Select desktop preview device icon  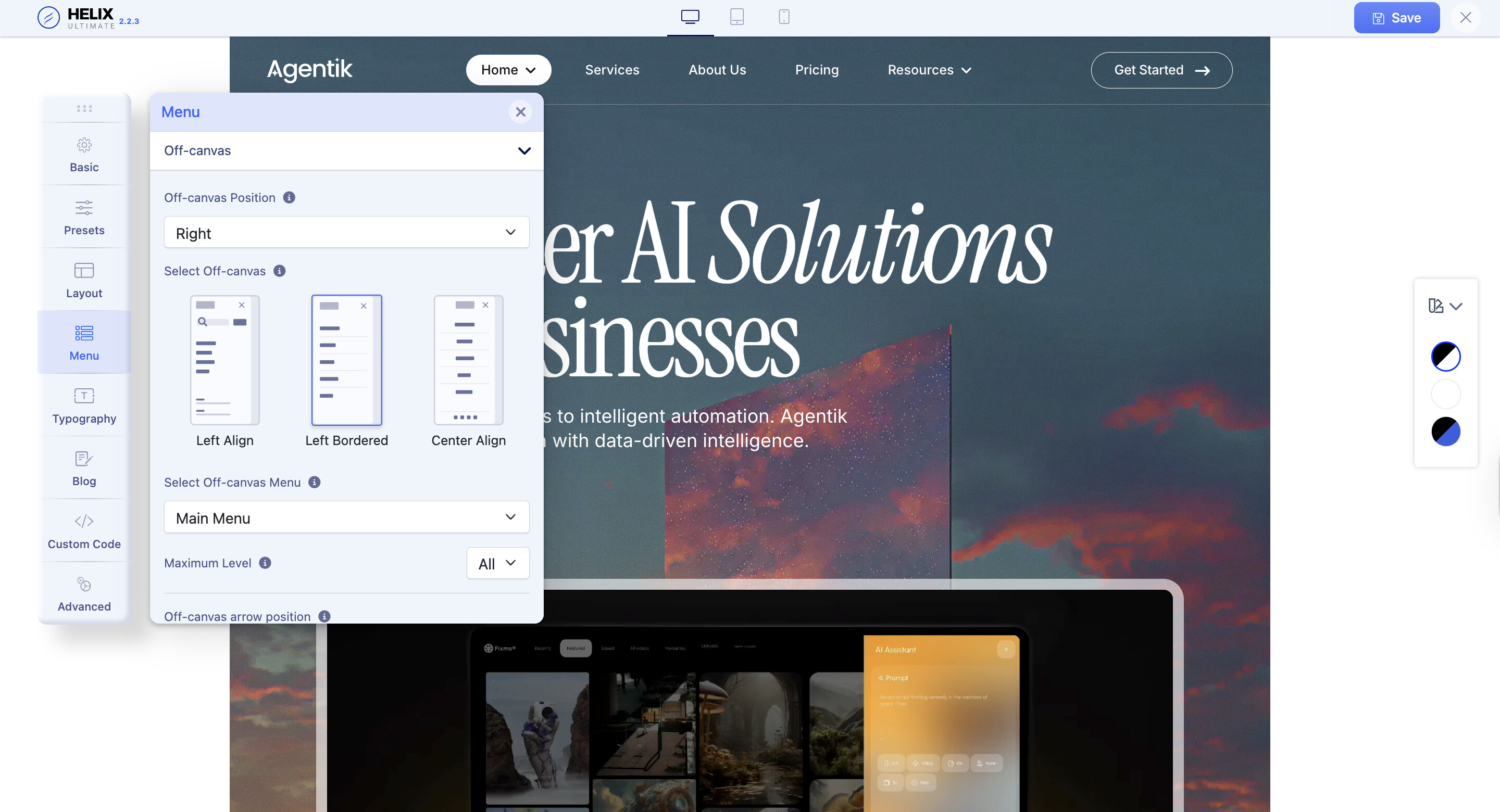[690, 17]
